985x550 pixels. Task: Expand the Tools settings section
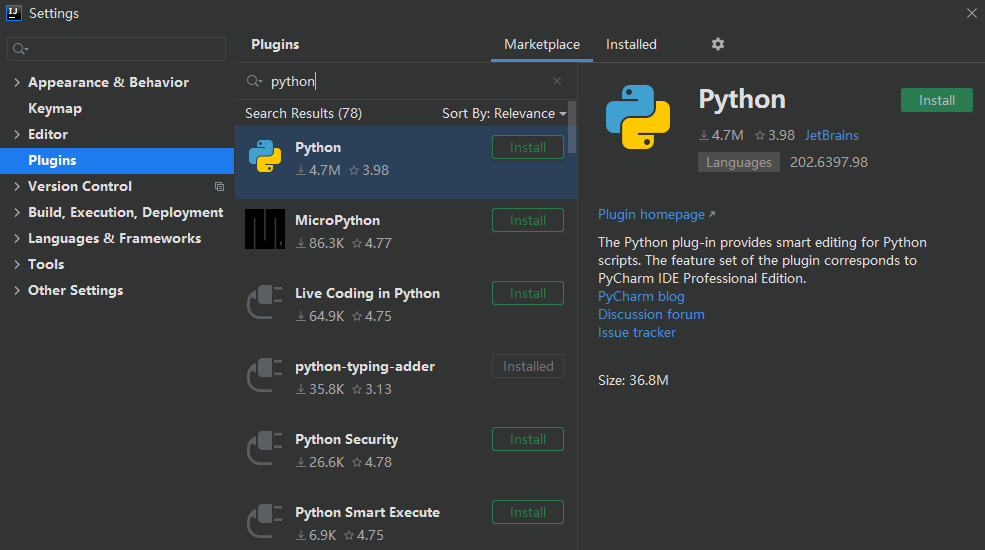[x=17, y=264]
